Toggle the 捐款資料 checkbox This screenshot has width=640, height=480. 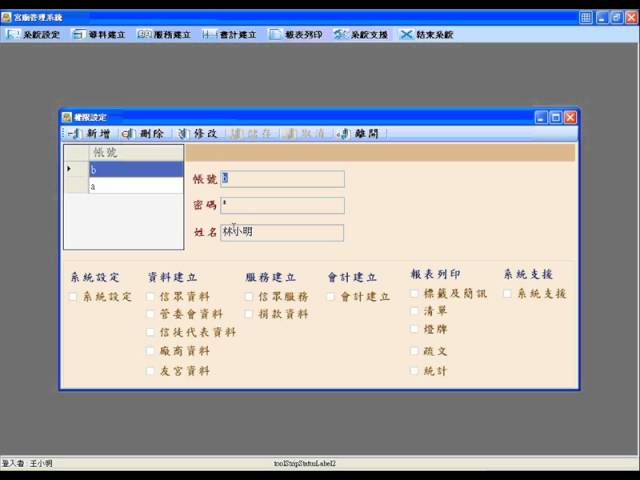pyautogui.click(x=249, y=314)
